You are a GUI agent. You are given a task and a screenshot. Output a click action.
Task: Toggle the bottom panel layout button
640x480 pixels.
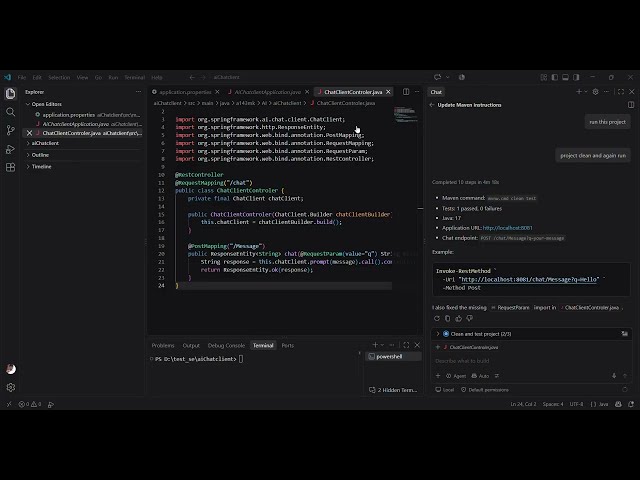pyautogui.click(x=565, y=77)
